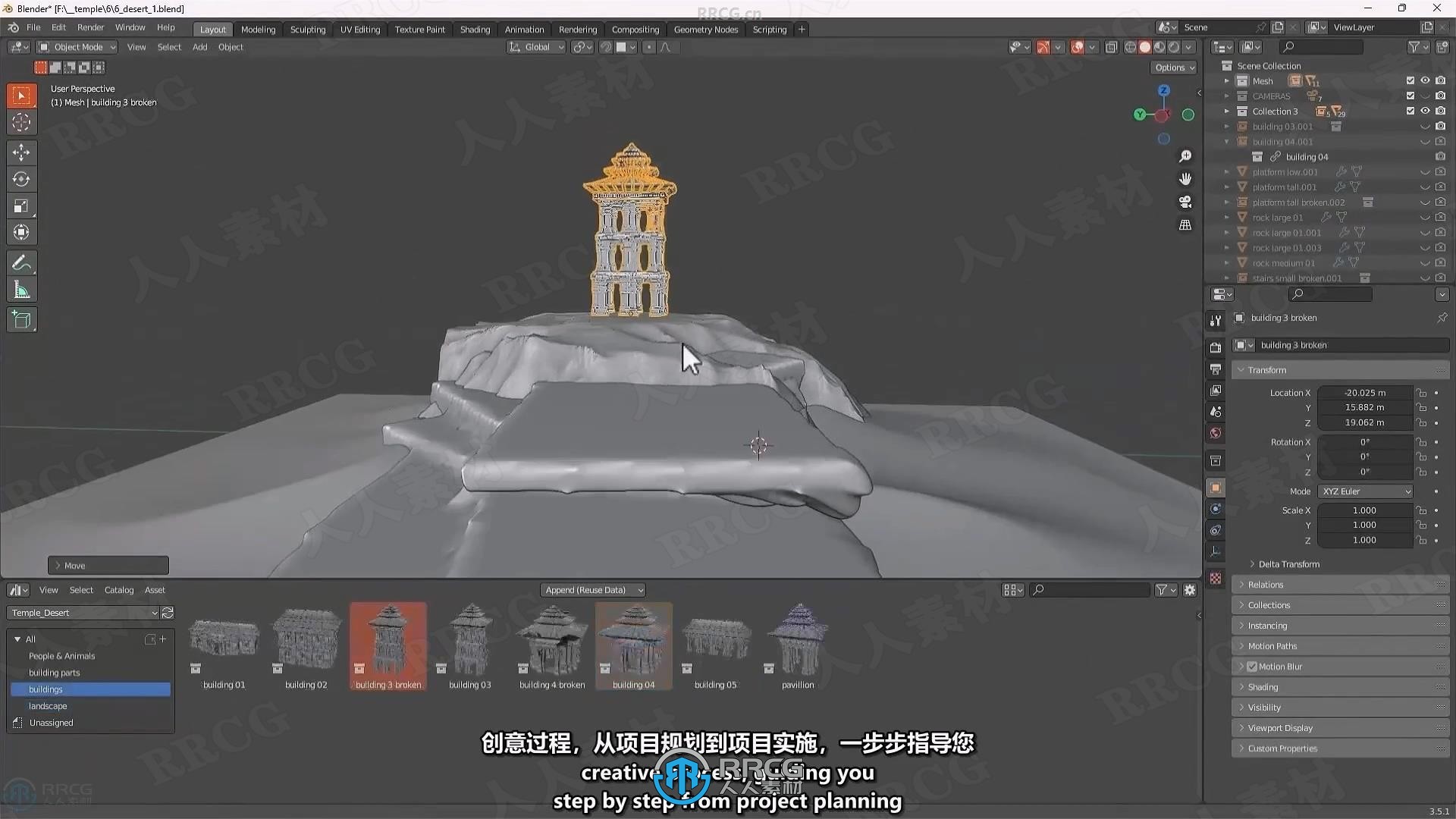The height and width of the screenshot is (819, 1456).
Task: Open the UV Editing menu tab
Action: (359, 28)
